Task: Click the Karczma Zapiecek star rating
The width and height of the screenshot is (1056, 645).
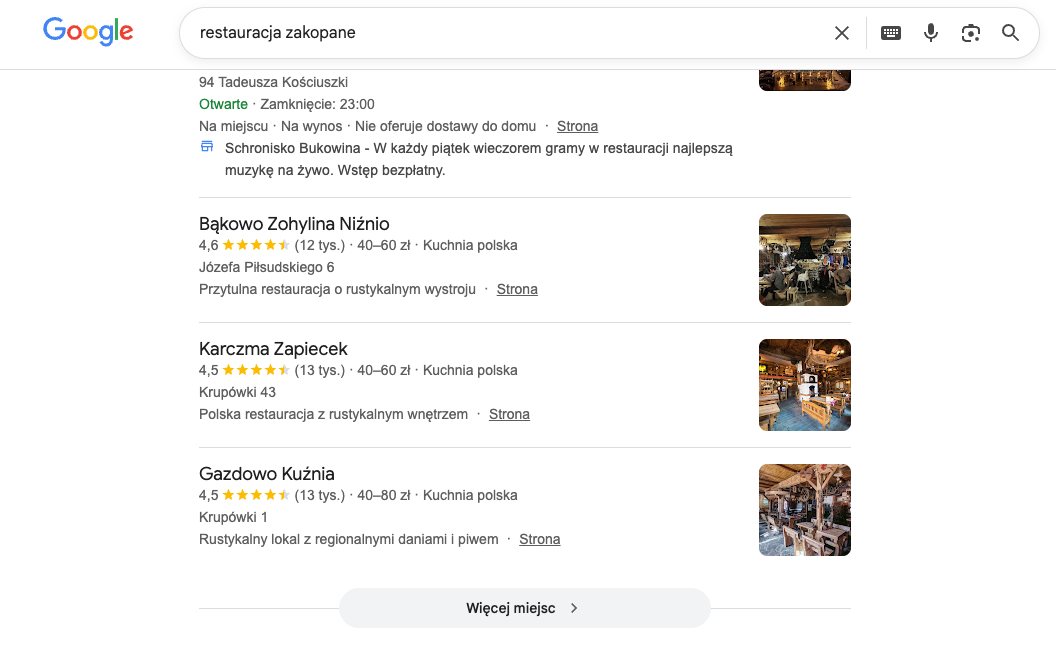Action: click(256, 371)
